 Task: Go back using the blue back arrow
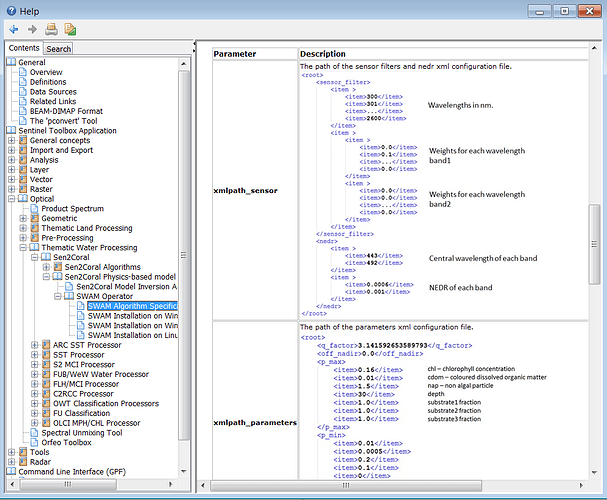pos(14,29)
